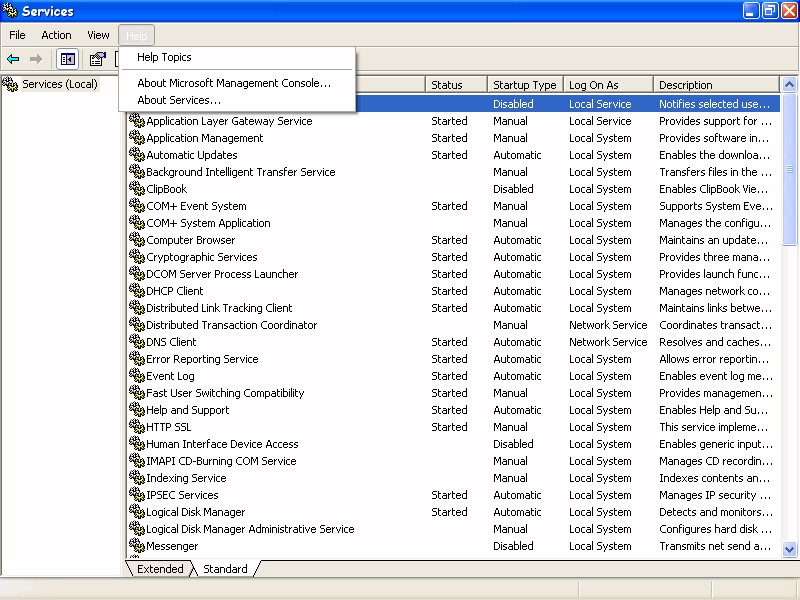Click the Fast User Switching Compatibility icon
Screen dimensions: 800x600
[137, 393]
